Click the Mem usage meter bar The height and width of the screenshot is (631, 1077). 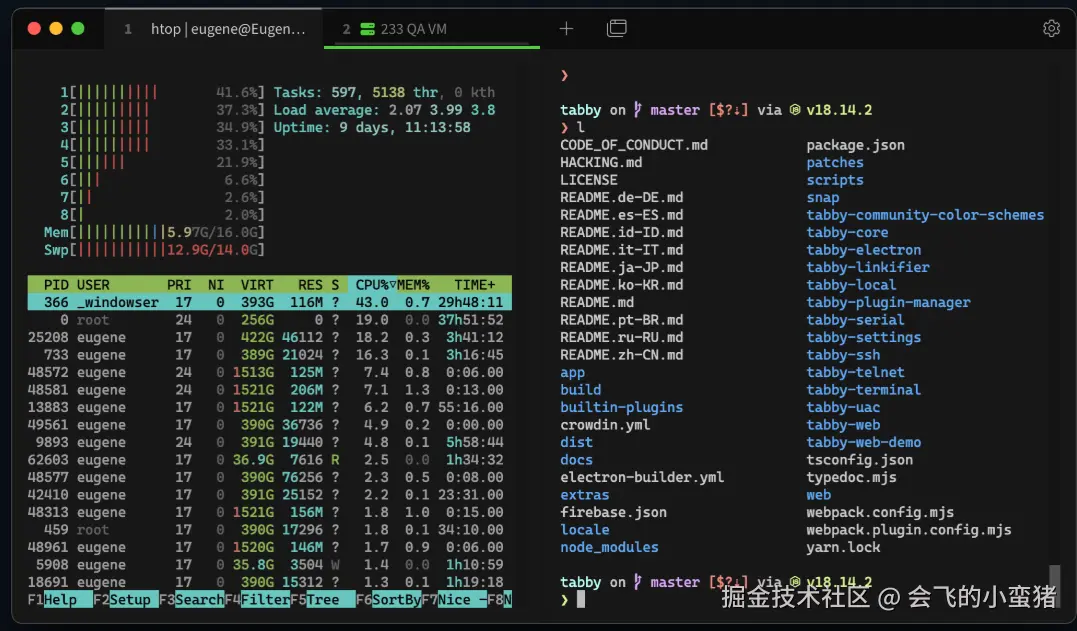tap(155, 232)
